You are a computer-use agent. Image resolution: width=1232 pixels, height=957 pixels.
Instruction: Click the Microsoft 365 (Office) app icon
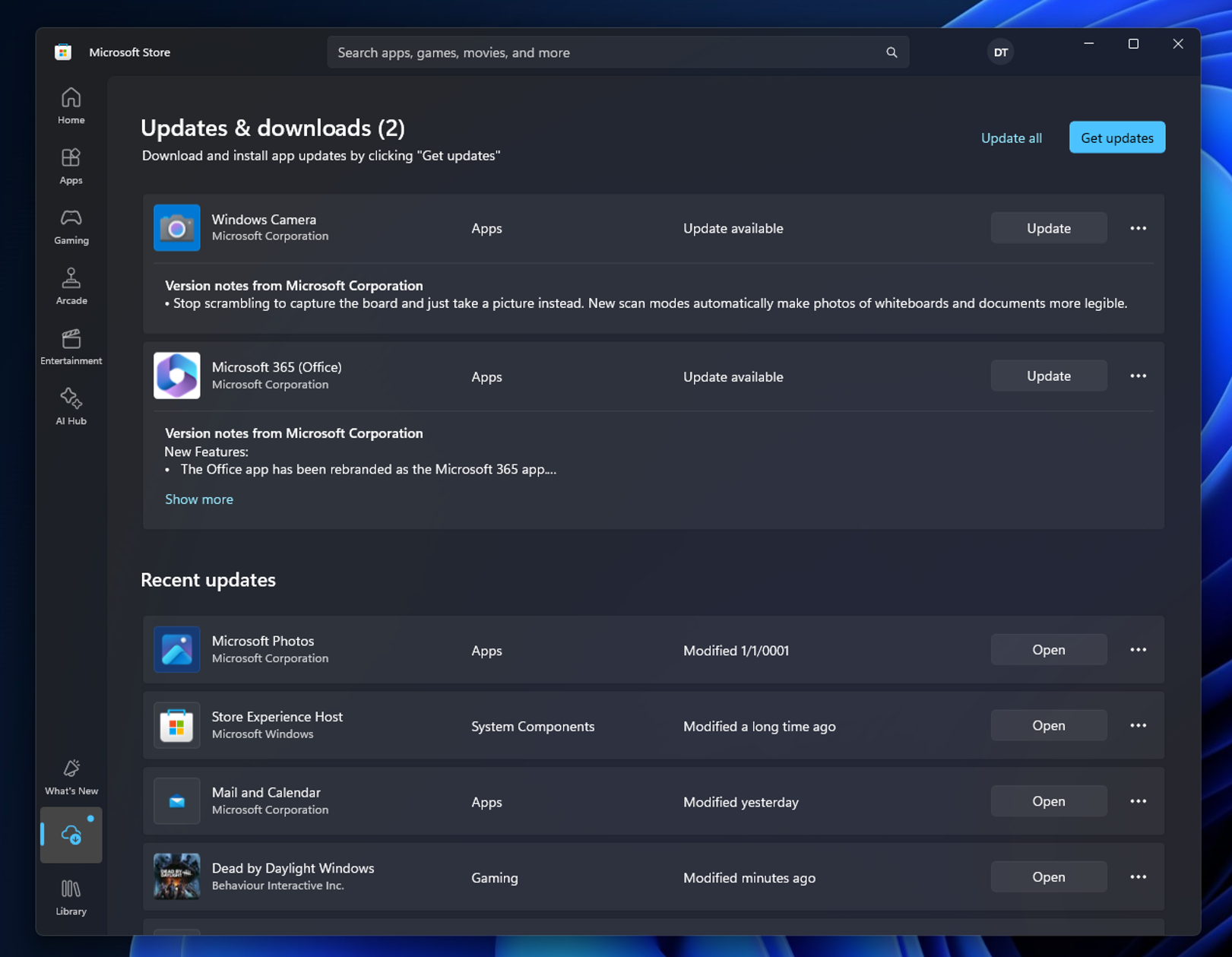(177, 376)
